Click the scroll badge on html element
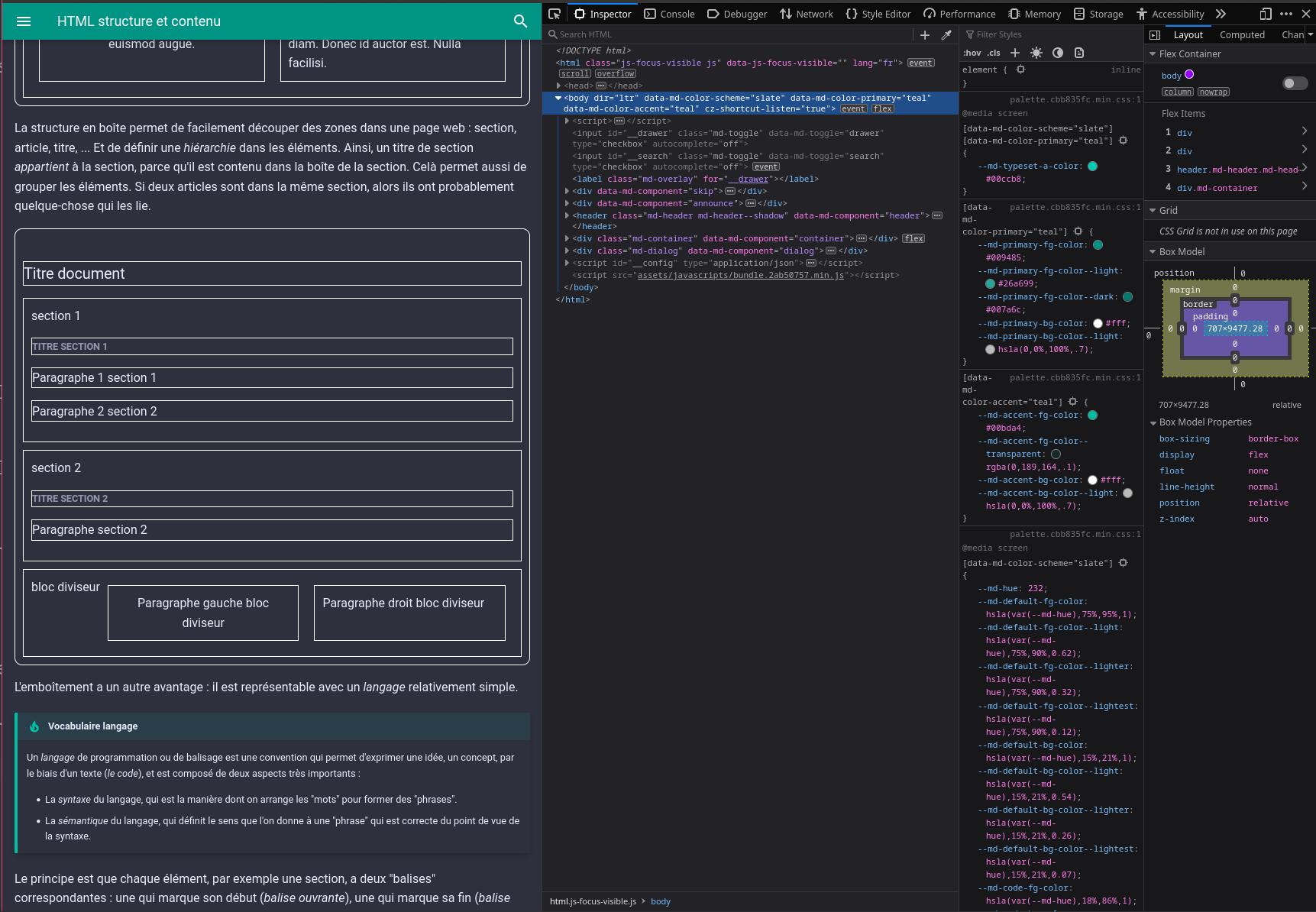This screenshot has width=1316, height=912. click(x=575, y=73)
